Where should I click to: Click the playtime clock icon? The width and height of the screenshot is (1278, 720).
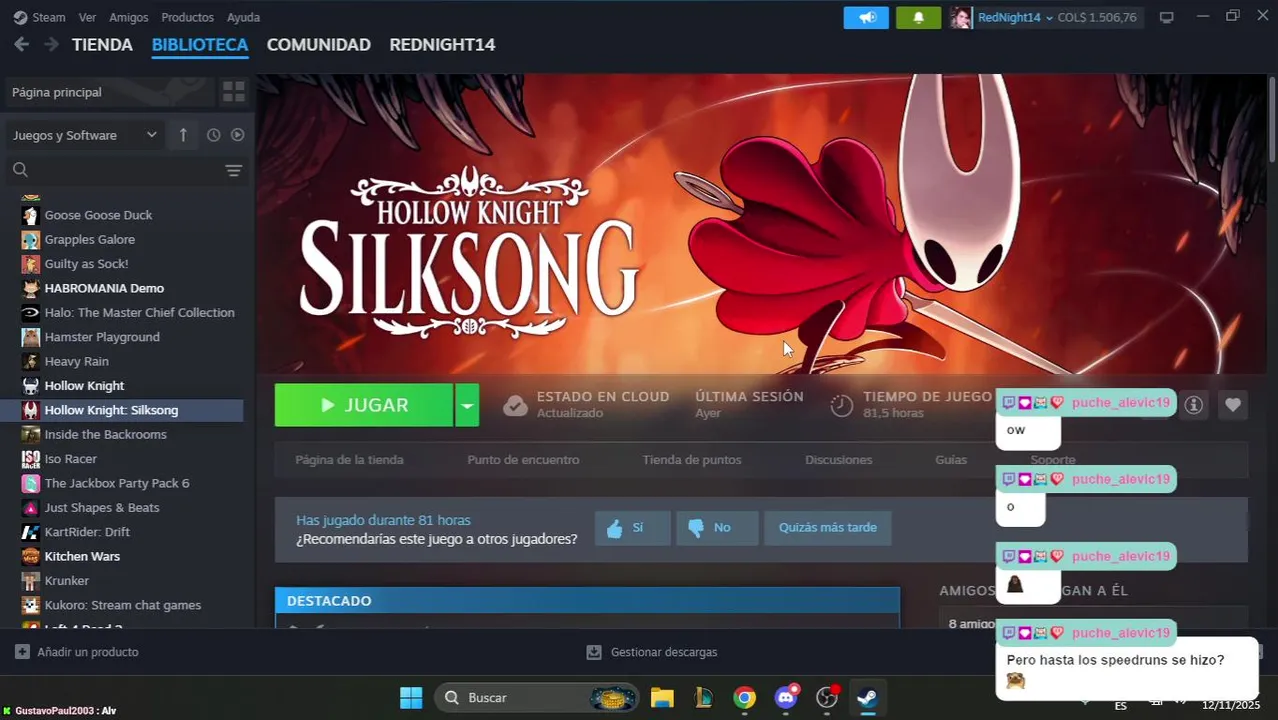[x=842, y=405]
